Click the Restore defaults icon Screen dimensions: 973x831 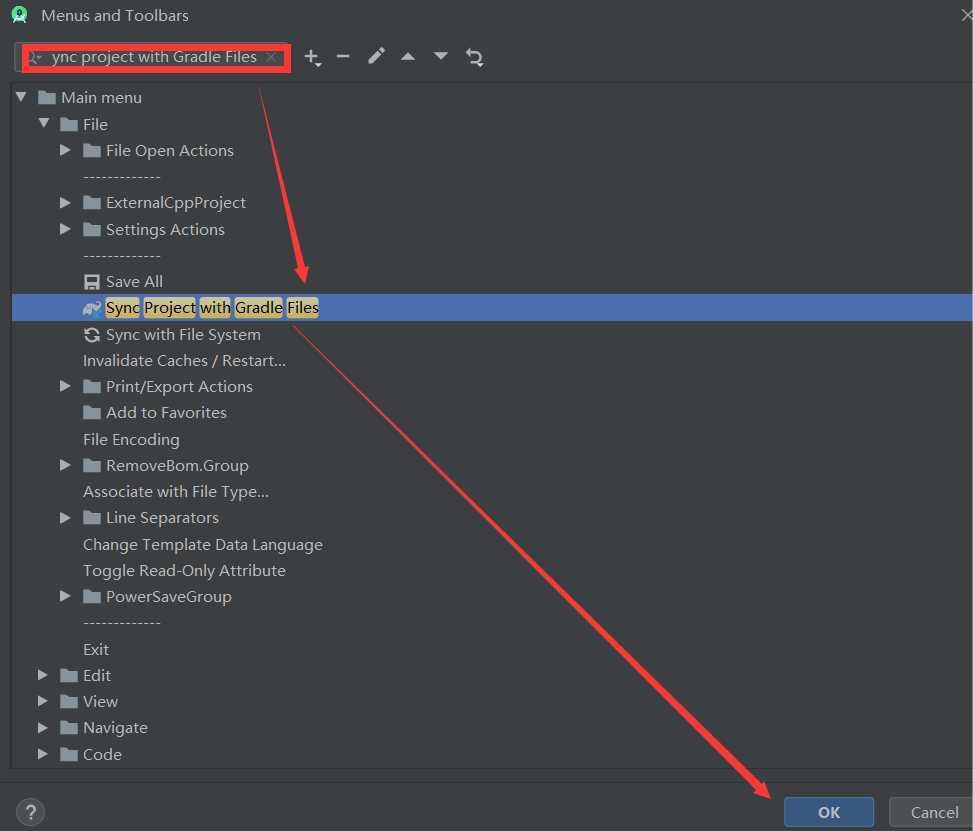point(474,58)
